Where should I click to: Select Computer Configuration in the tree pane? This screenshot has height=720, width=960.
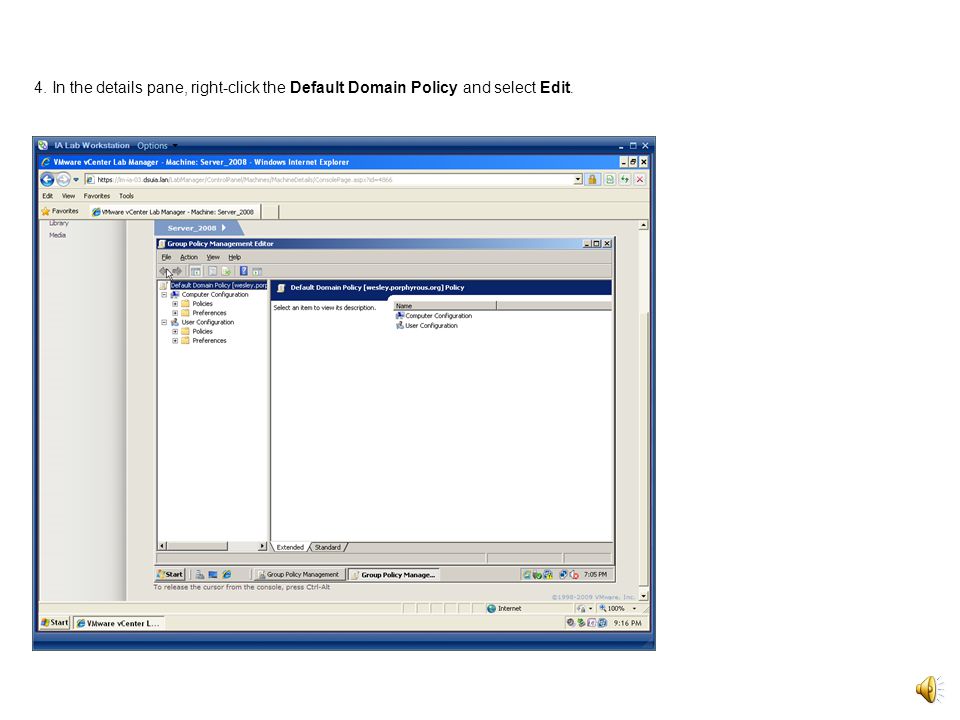(x=215, y=294)
